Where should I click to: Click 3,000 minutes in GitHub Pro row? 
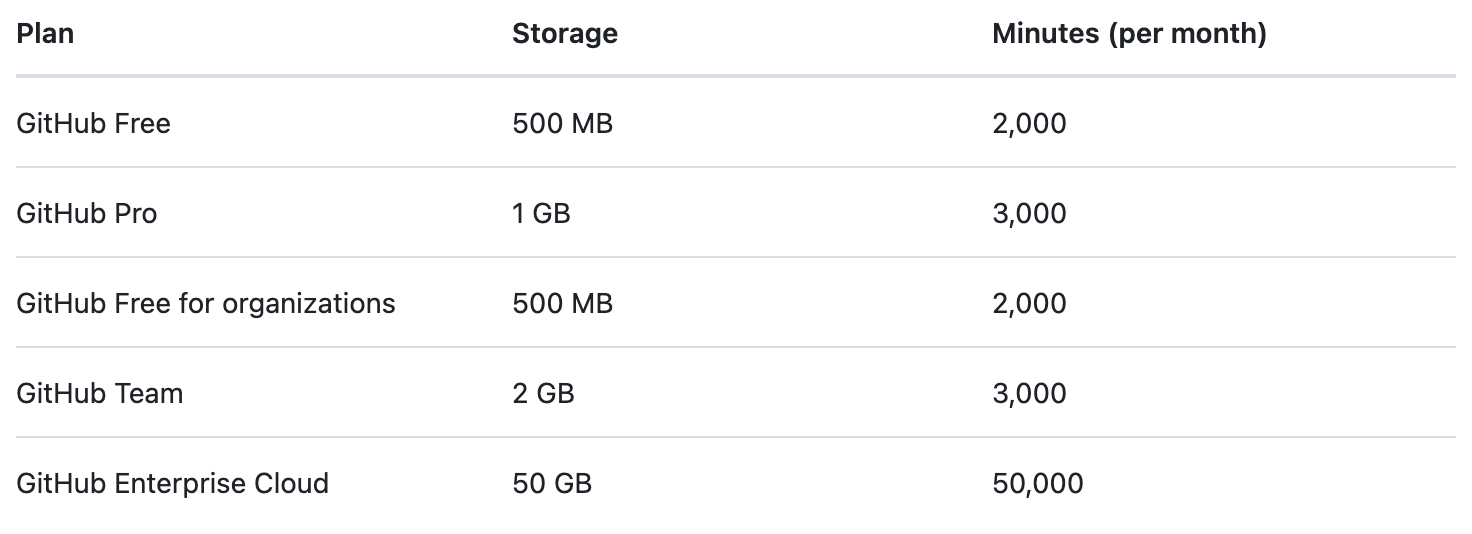click(1030, 214)
